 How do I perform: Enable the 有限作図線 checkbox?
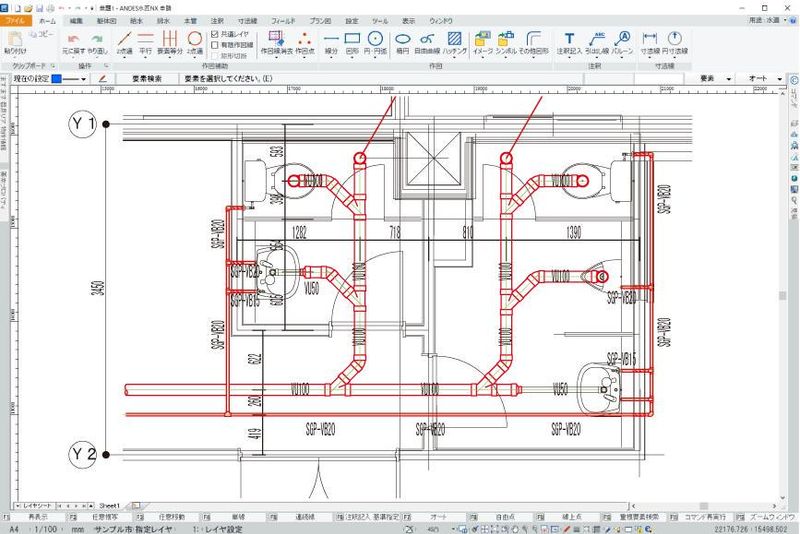point(215,45)
